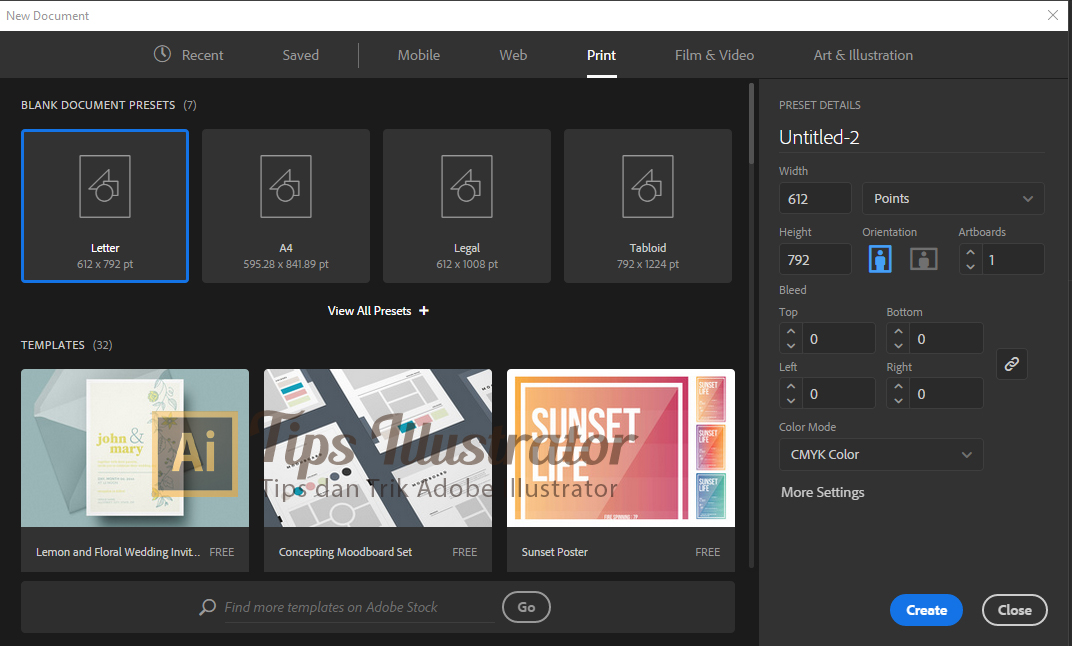Open the Sunset Poster template thumbnail
Viewport: 1072px width, 646px height.
coord(620,447)
